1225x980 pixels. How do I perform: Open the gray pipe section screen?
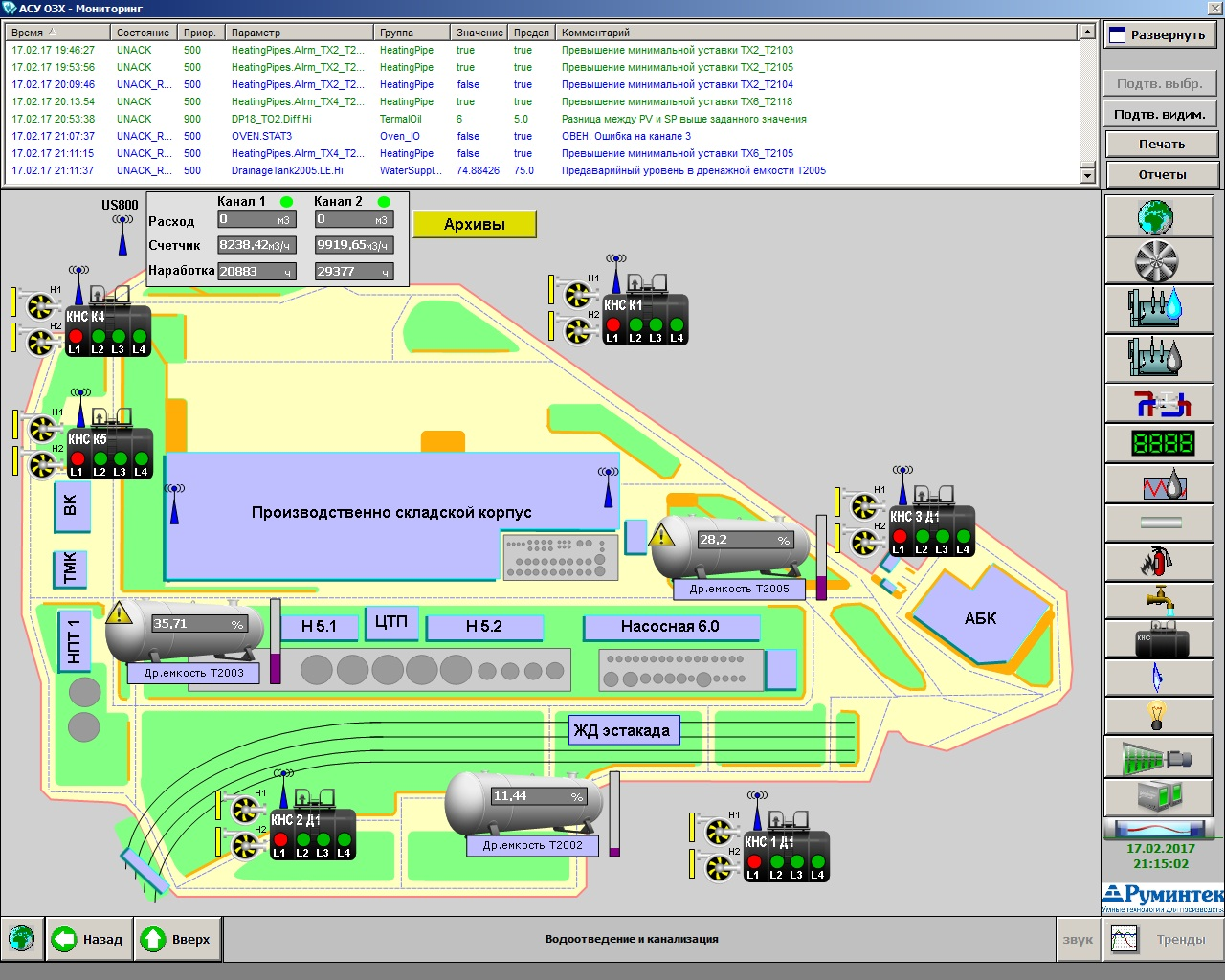(x=1160, y=523)
